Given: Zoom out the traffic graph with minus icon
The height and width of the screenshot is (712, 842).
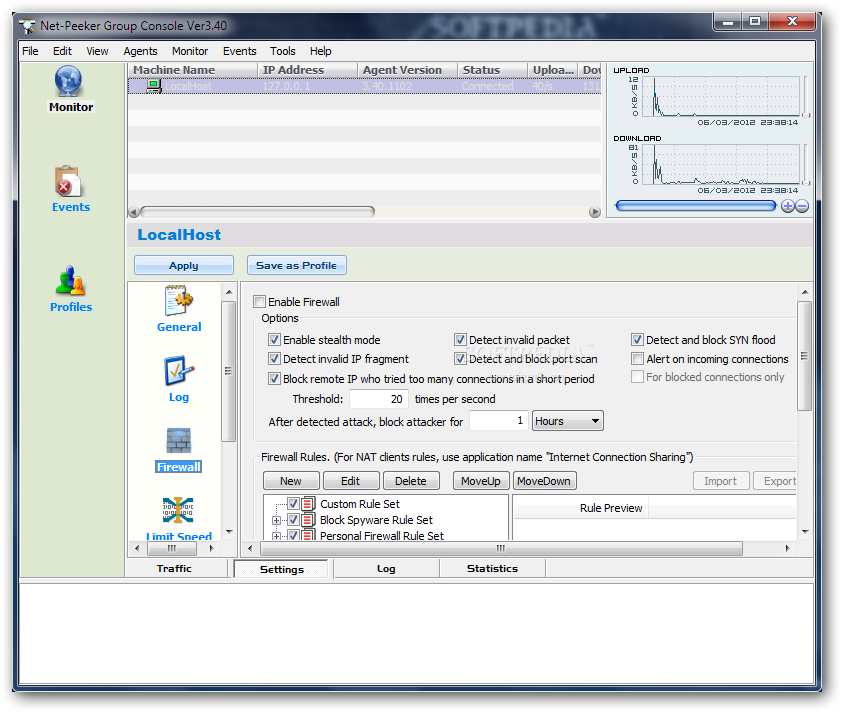Looking at the screenshot, I should pos(802,206).
